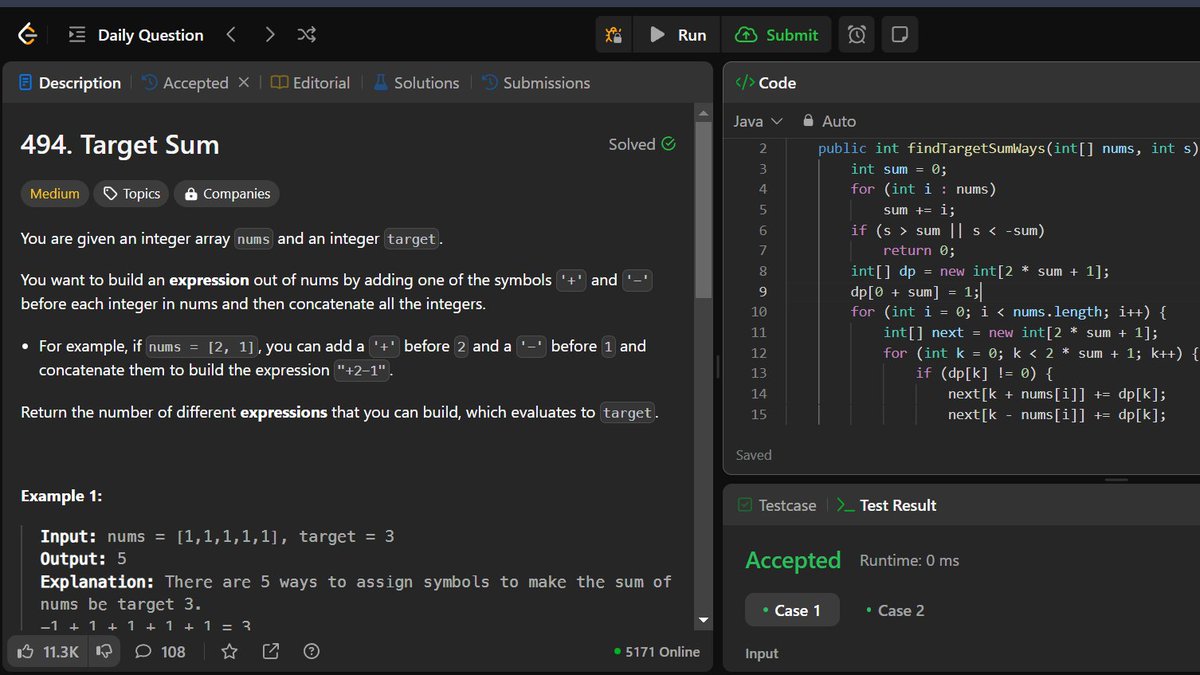The width and height of the screenshot is (1200, 675).
Task: Click the return 0; code line
Action: pos(919,250)
